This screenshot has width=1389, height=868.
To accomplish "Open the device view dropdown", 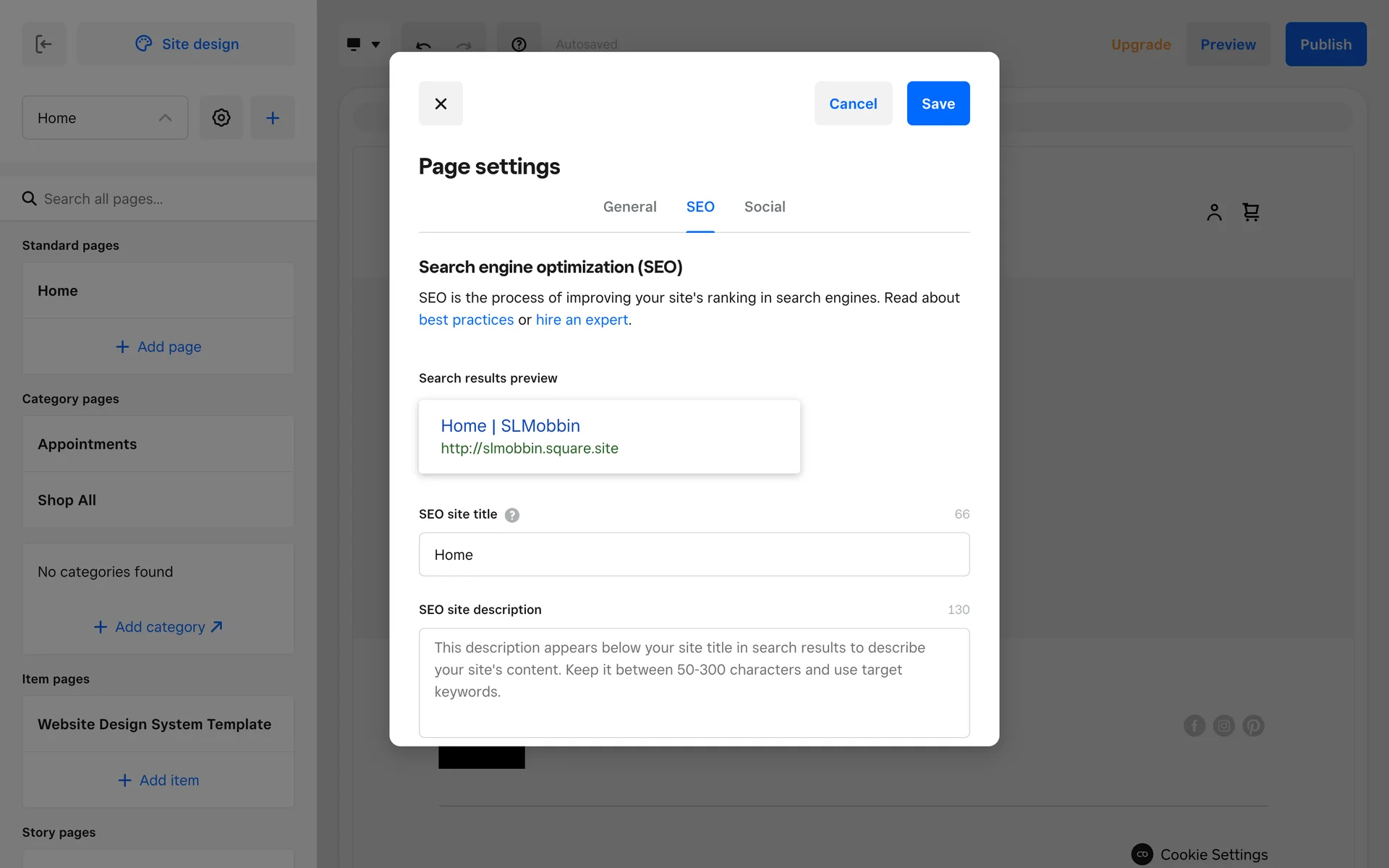I will click(363, 44).
